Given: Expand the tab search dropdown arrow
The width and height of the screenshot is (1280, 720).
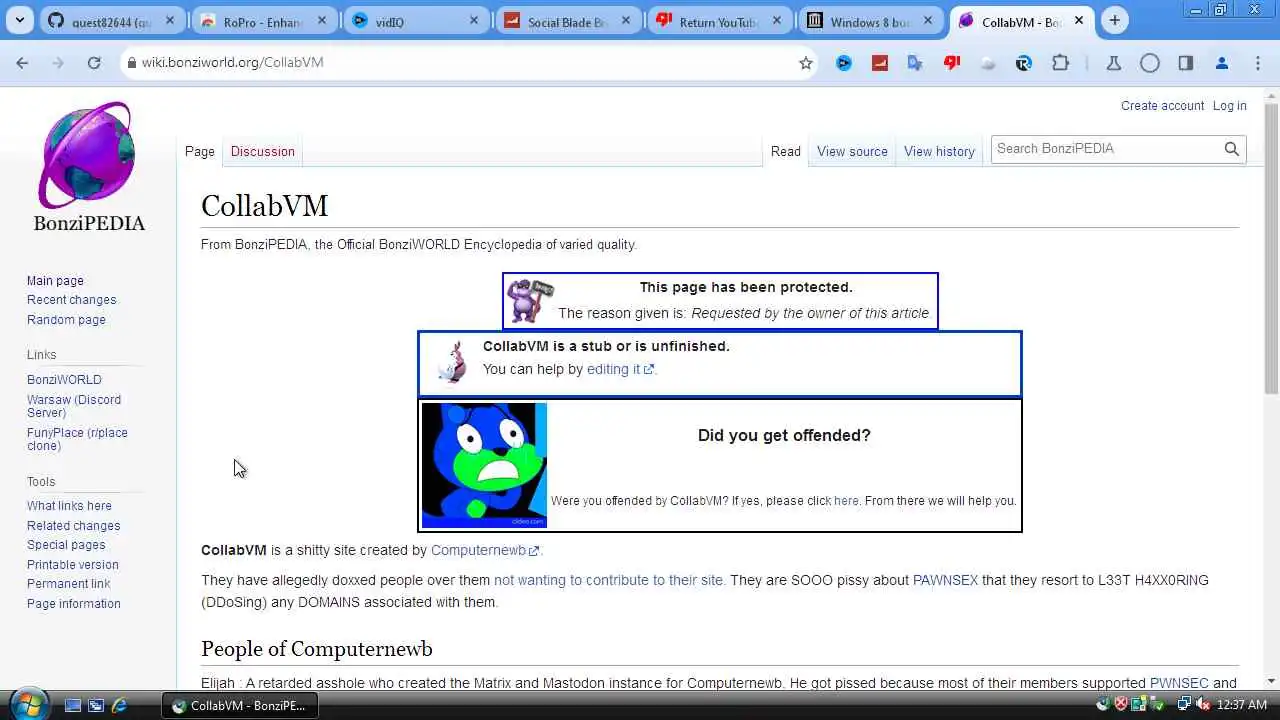Looking at the screenshot, I should [20, 20].
